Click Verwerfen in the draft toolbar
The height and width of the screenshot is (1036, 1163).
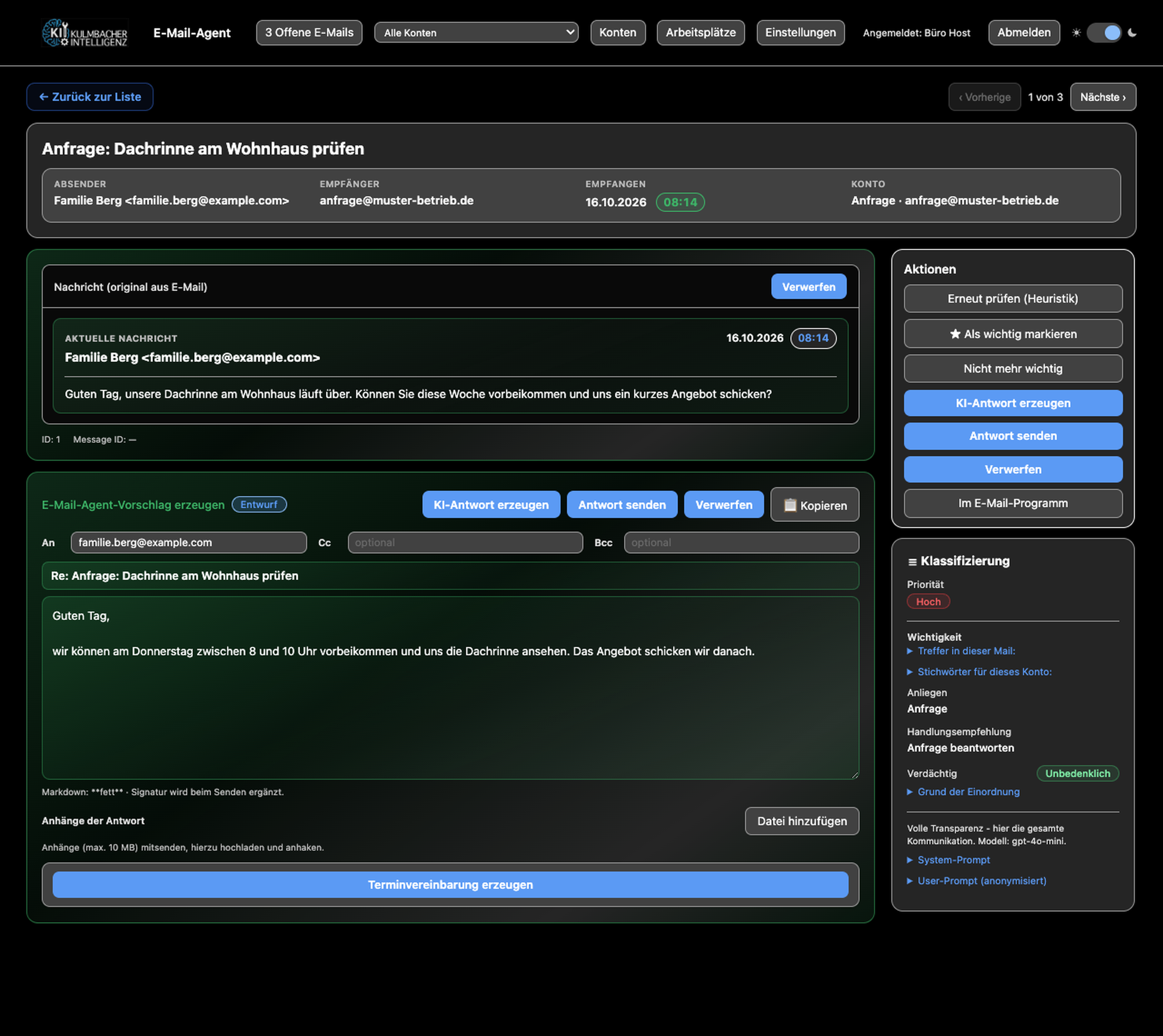724,505
